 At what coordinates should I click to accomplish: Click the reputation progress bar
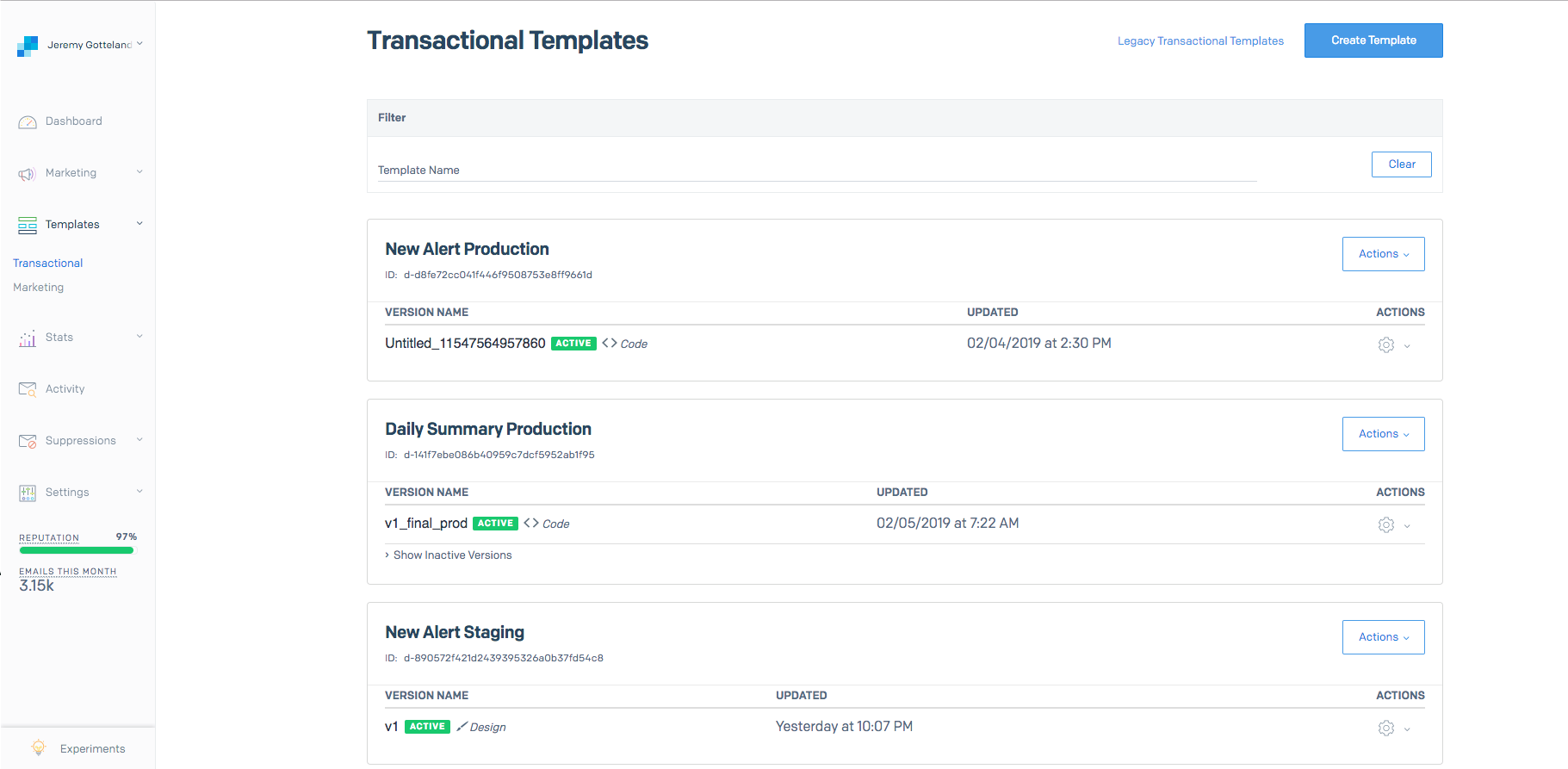tap(77, 550)
